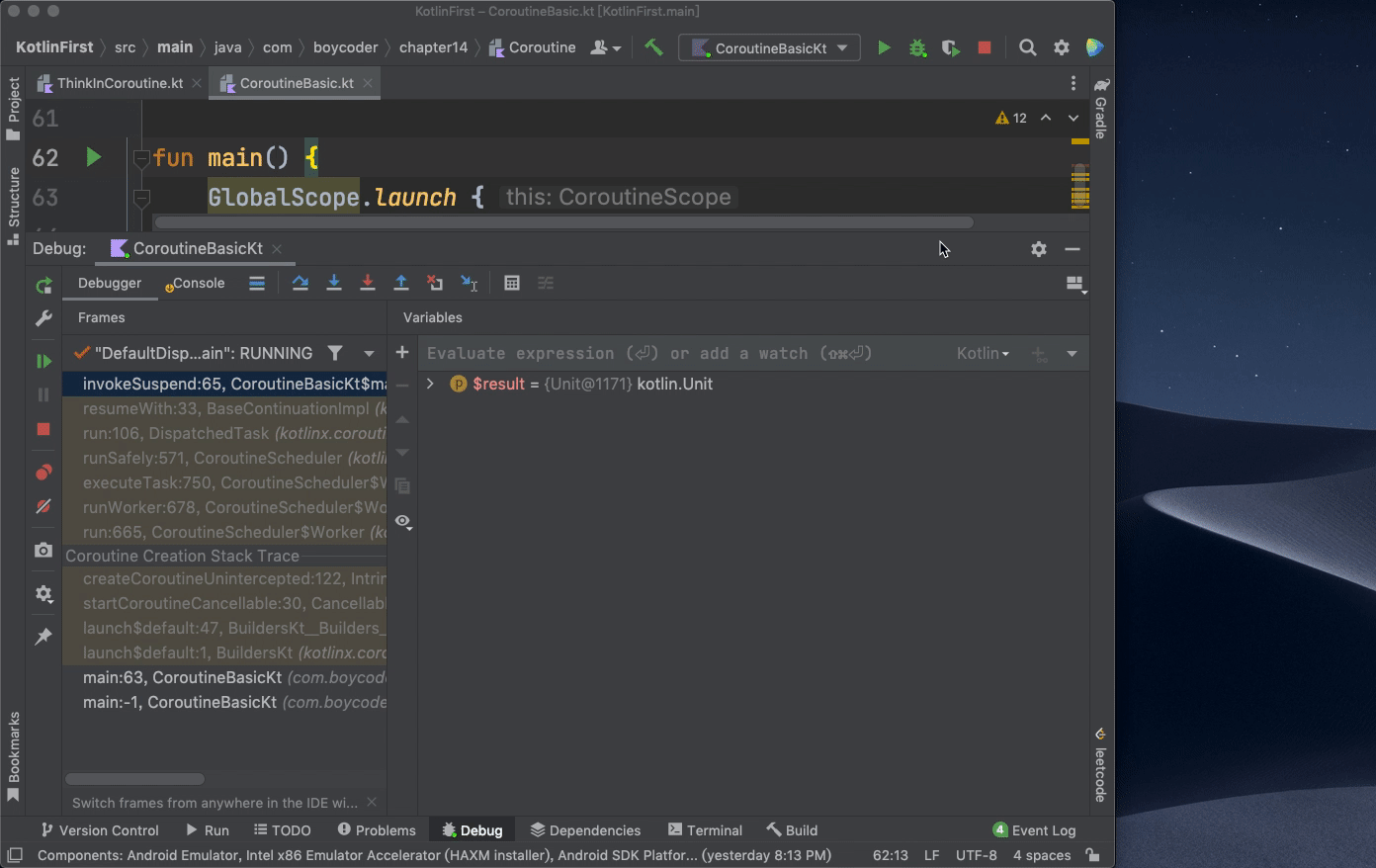This screenshot has width=1376, height=868.
Task: Force step into with the red arrow
Action: point(368,284)
